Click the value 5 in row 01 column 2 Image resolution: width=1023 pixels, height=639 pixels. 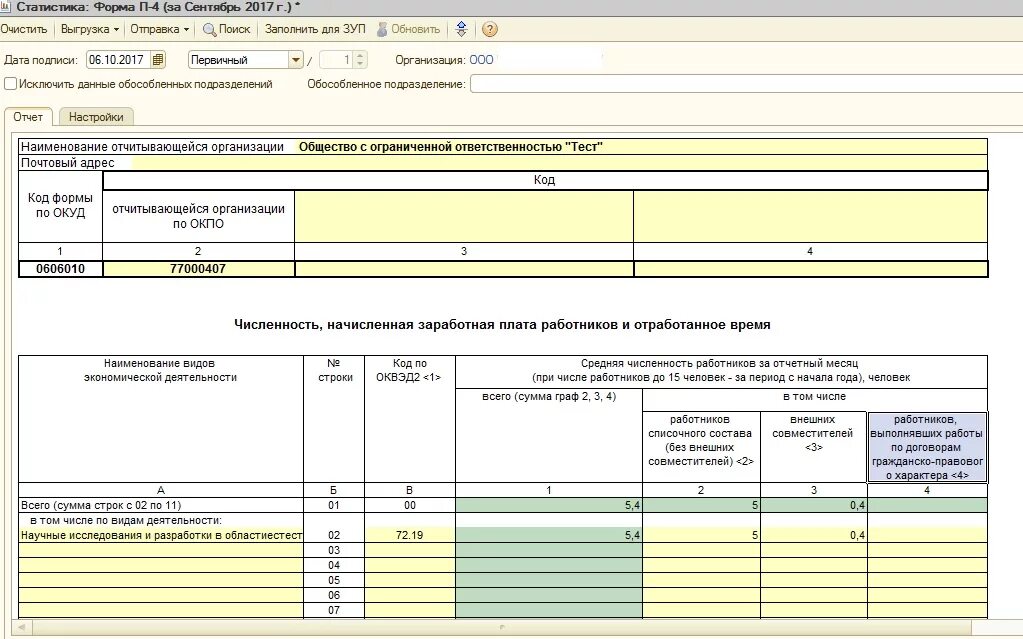coord(701,505)
